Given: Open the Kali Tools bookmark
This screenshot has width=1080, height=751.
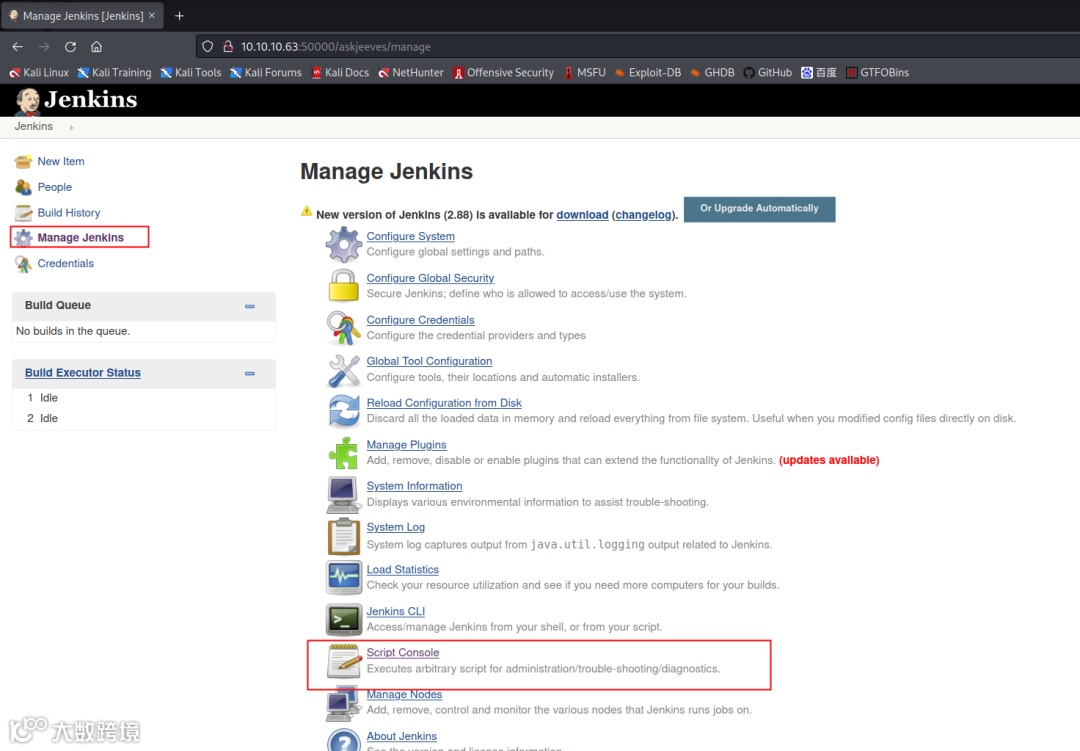Looking at the screenshot, I should click(x=191, y=72).
